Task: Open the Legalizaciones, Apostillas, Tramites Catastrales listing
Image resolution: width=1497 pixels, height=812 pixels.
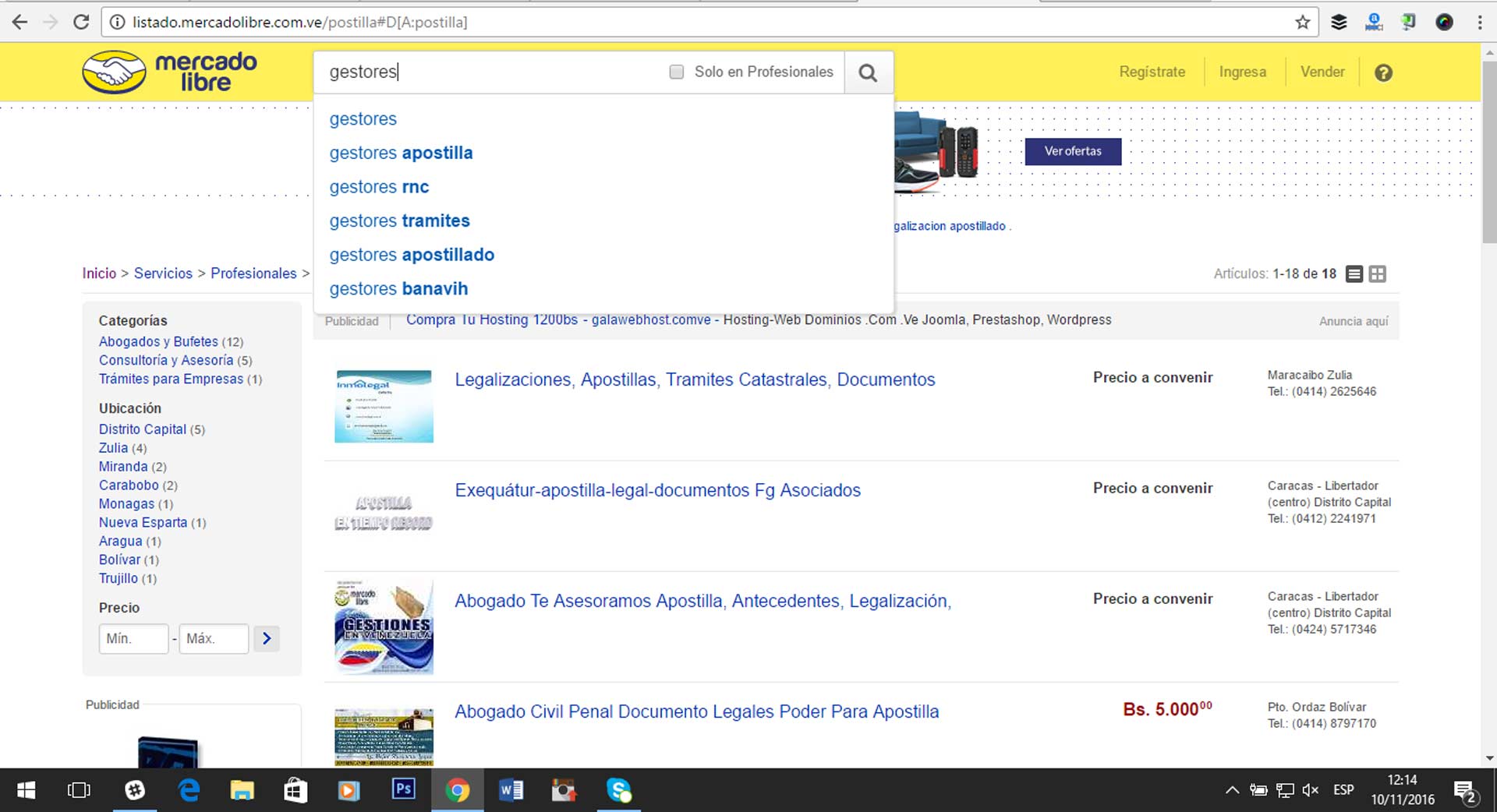Action: tap(695, 380)
